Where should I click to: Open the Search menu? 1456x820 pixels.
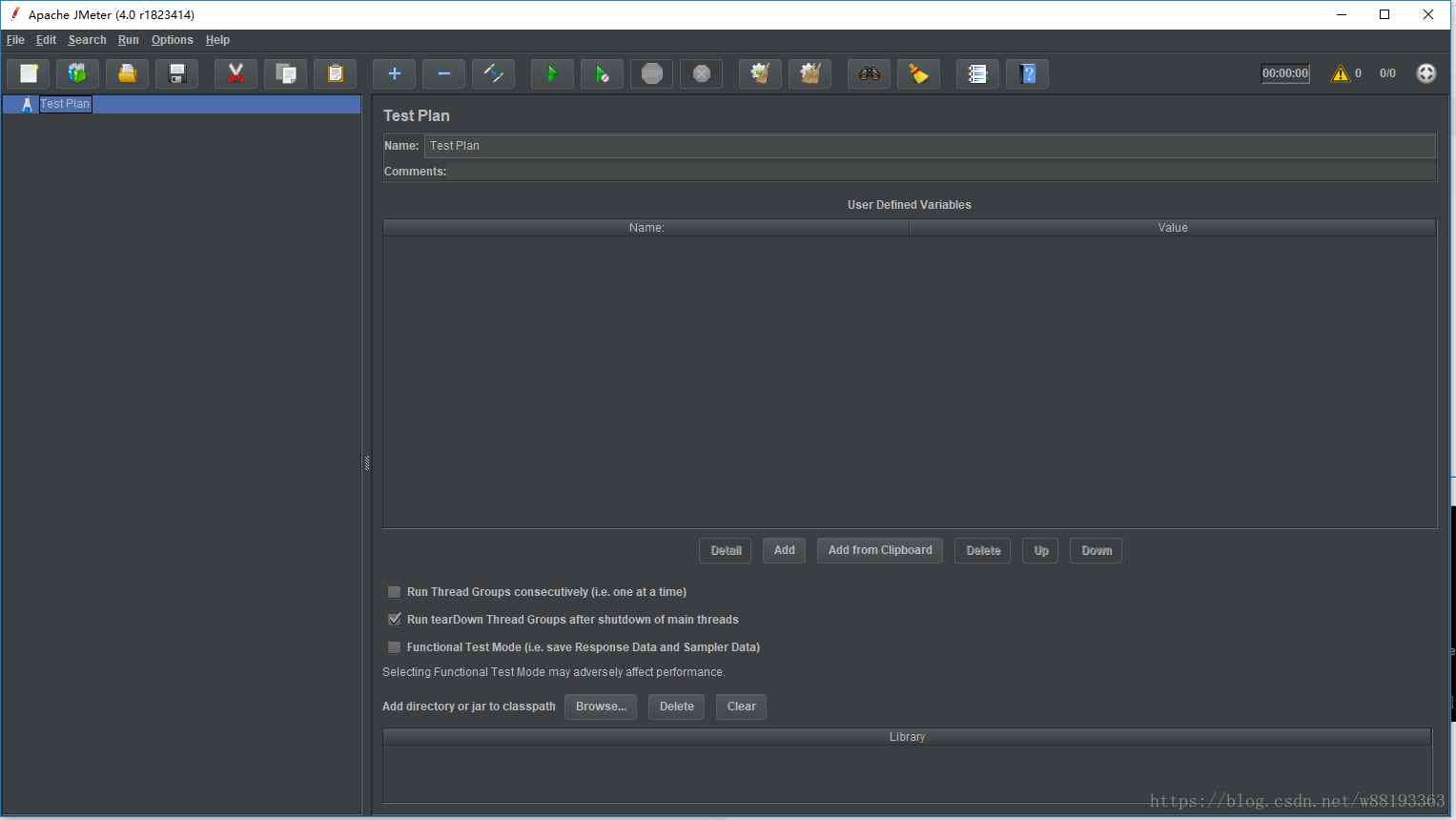[x=87, y=40]
